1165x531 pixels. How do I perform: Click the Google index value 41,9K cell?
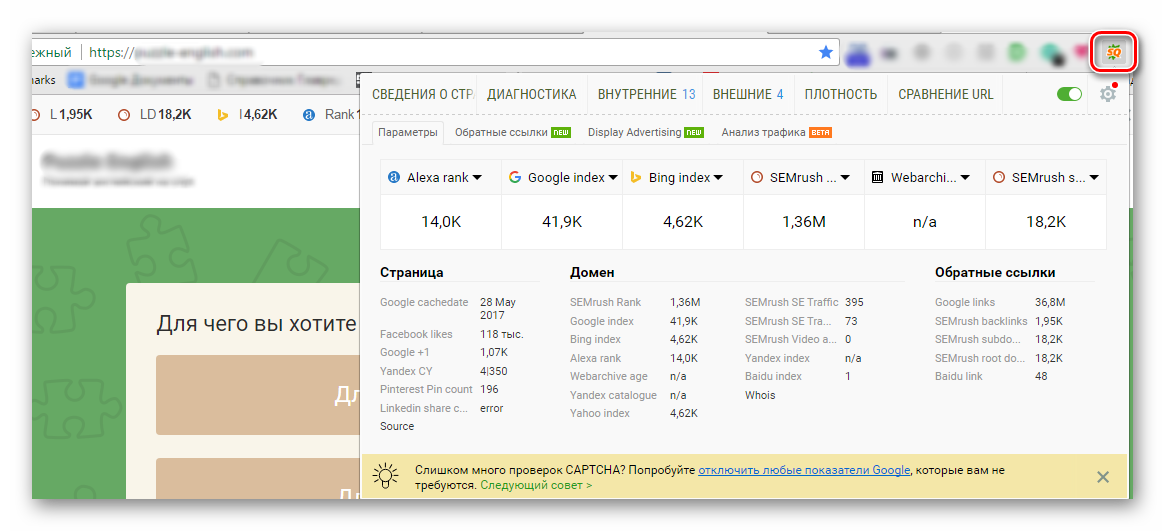[x=562, y=221]
